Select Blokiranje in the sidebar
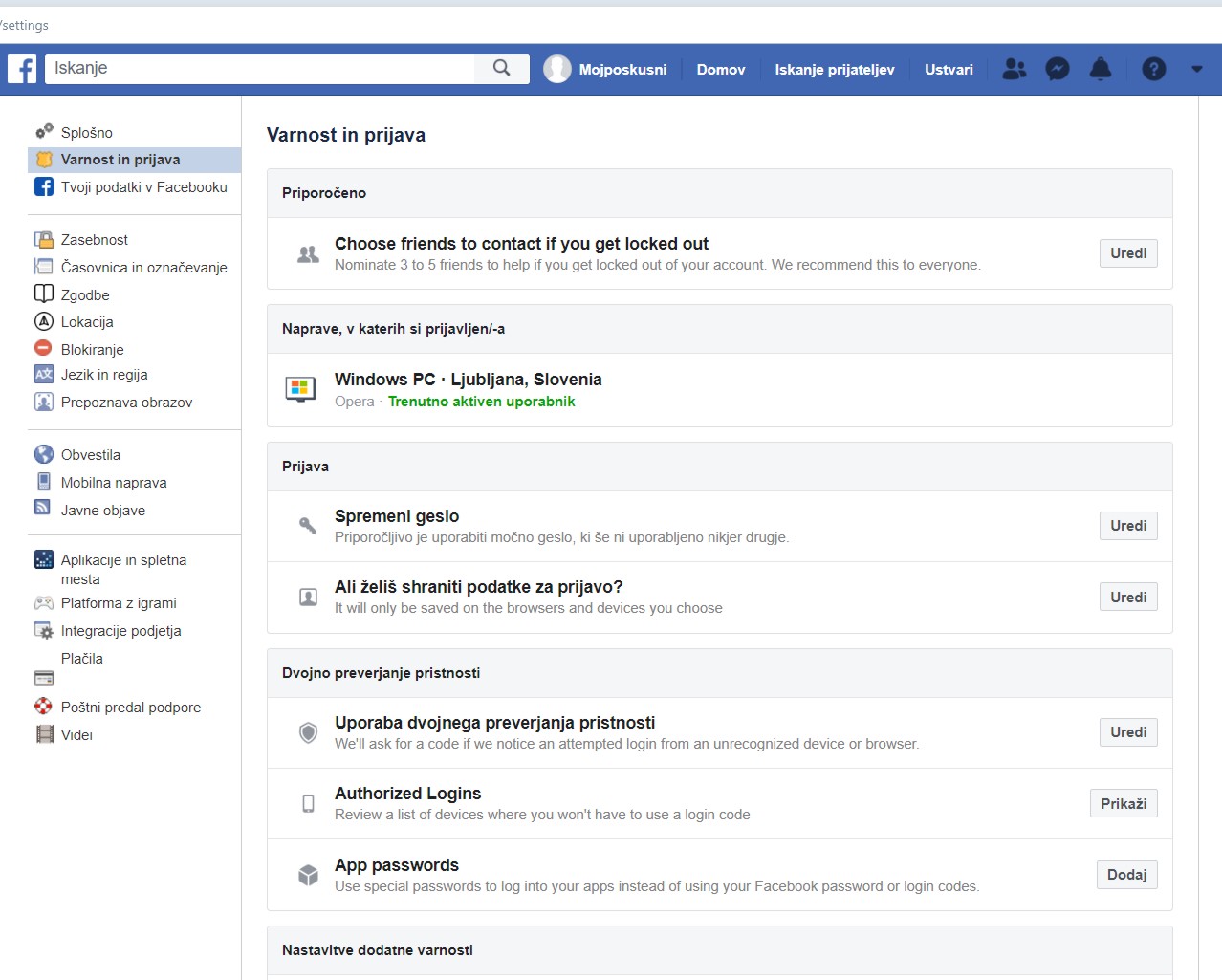1222x980 pixels. (x=92, y=350)
